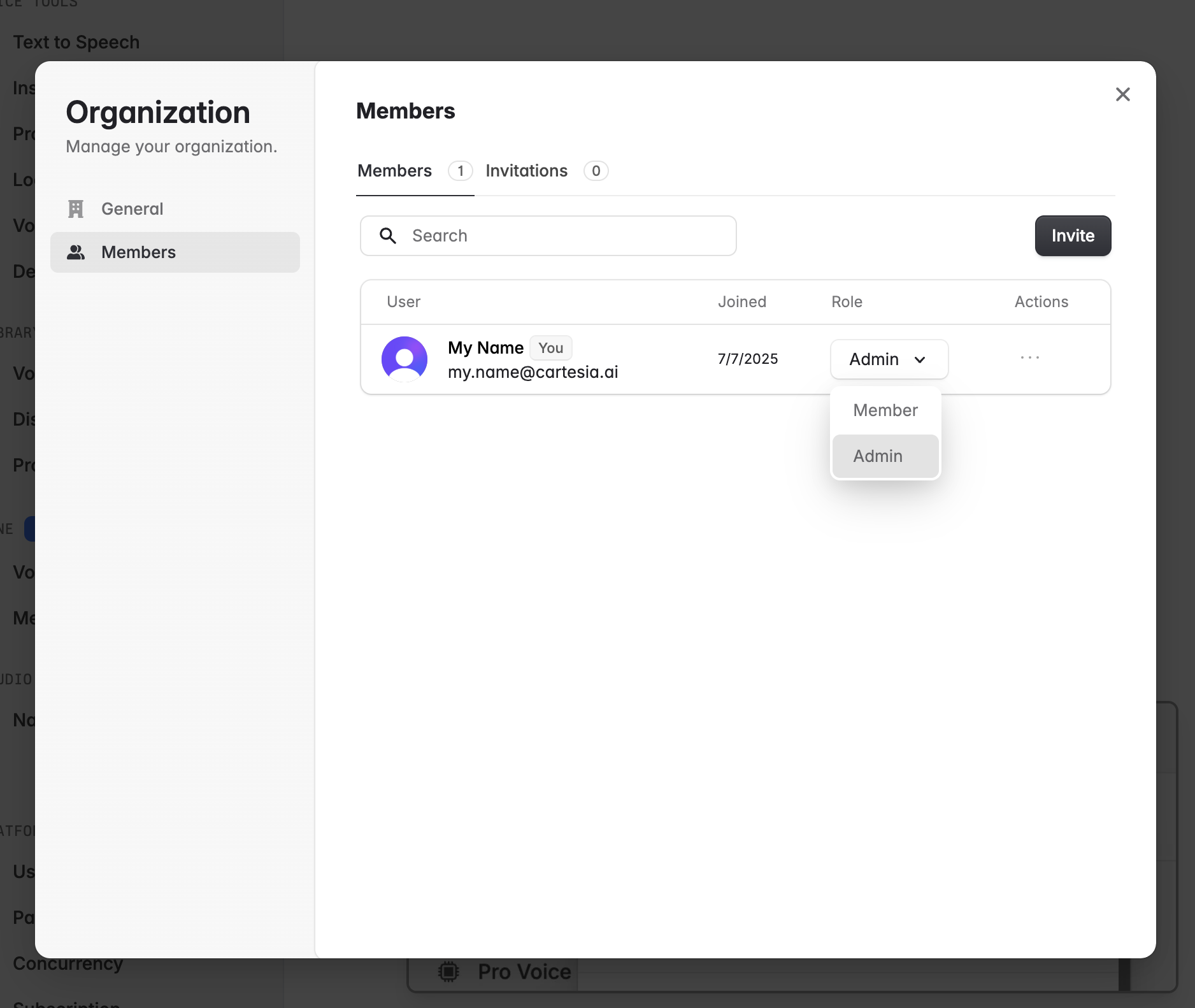Switch to the Invitations tab

coord(526,171)
